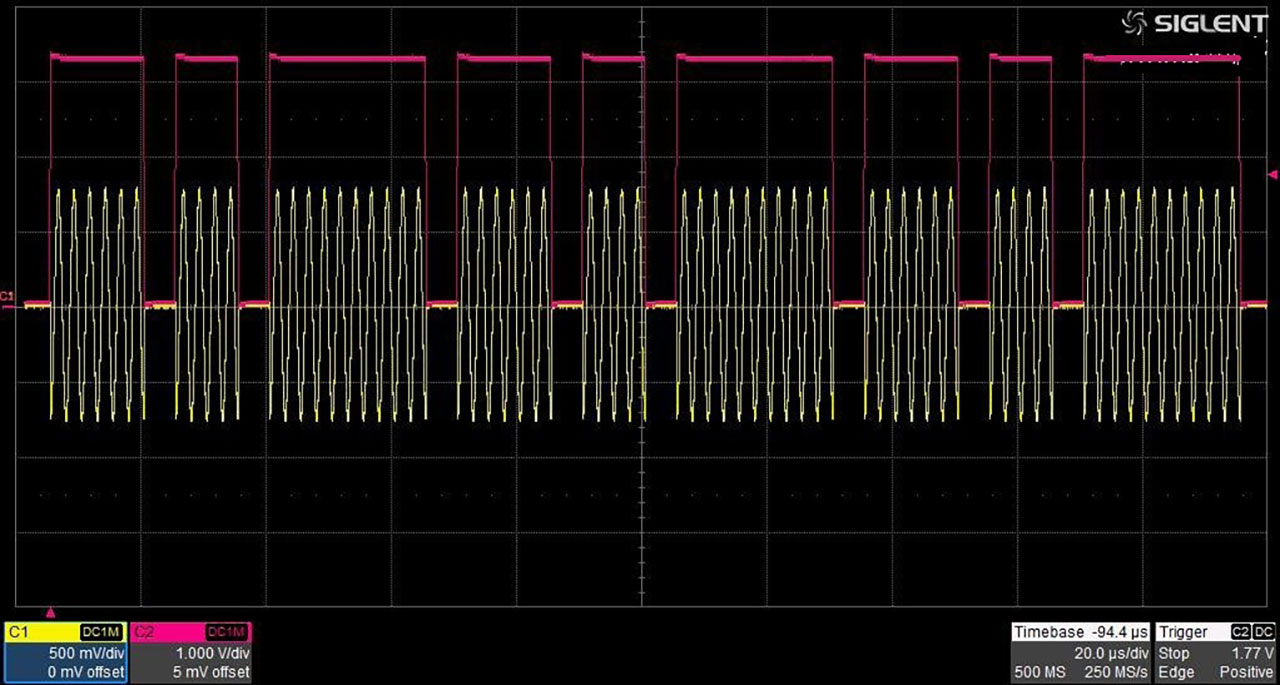1280x685 pixels.
Task: Open timebase scale options via 20.0 µs/div
Action: tap(1113, 652)
